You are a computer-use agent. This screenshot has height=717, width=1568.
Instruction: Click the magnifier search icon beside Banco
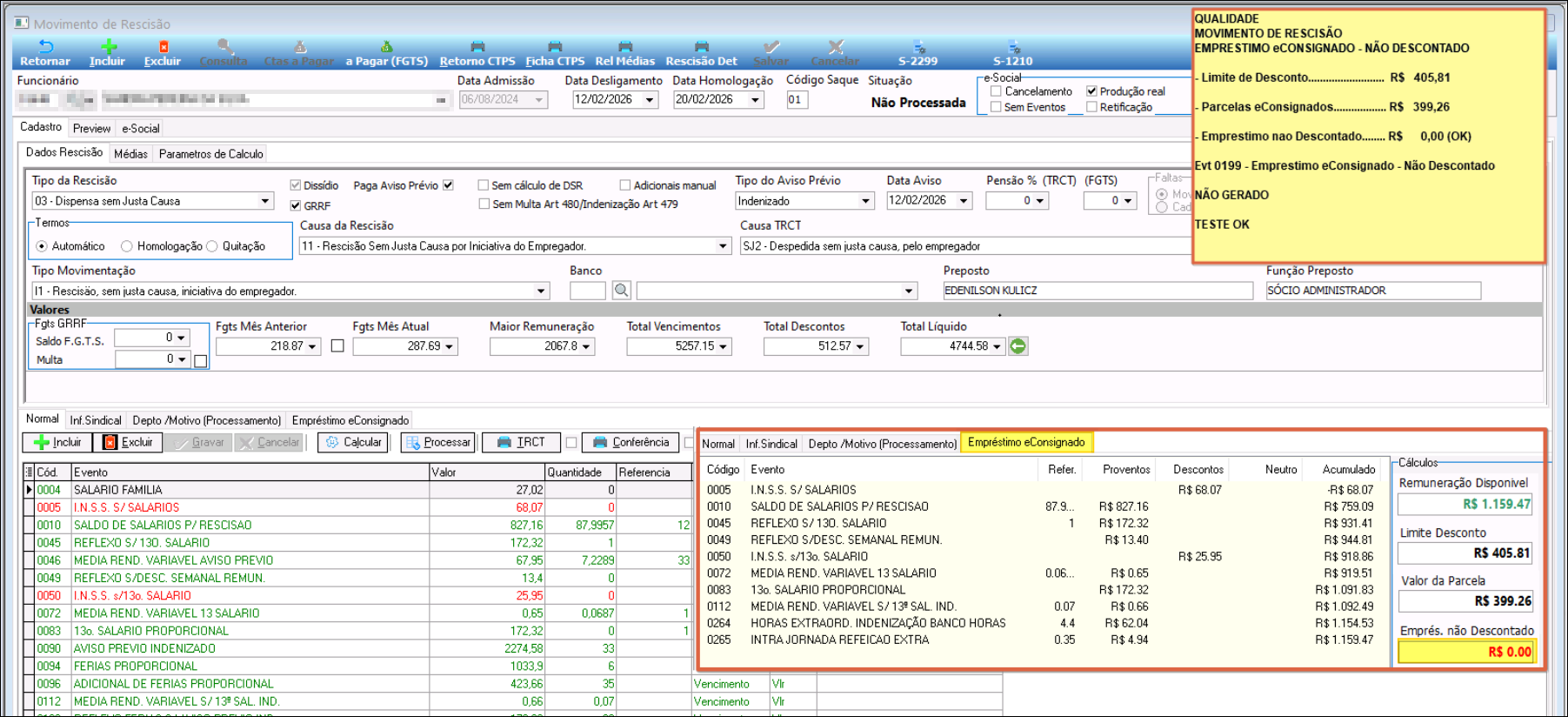pyautogui.click(x=621, y=291)
